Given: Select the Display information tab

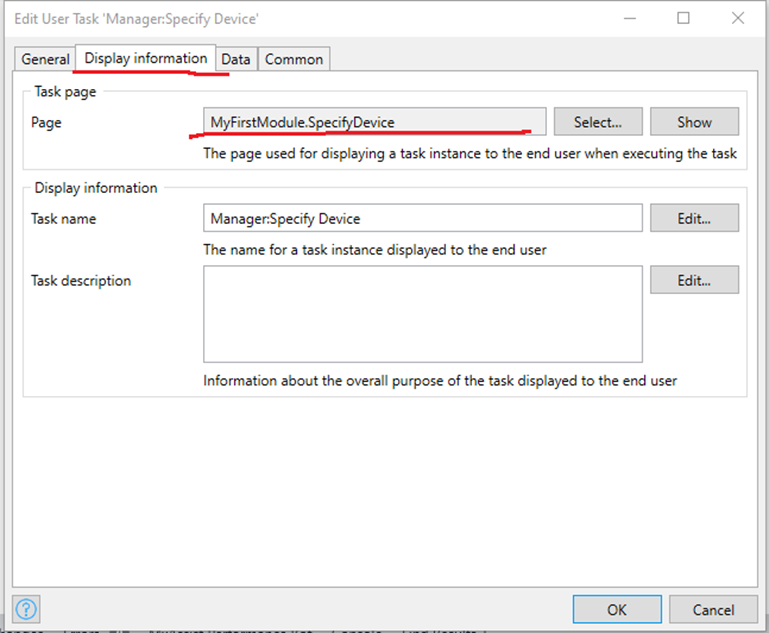Looking at the screenshot, I should tap(146, 58).
